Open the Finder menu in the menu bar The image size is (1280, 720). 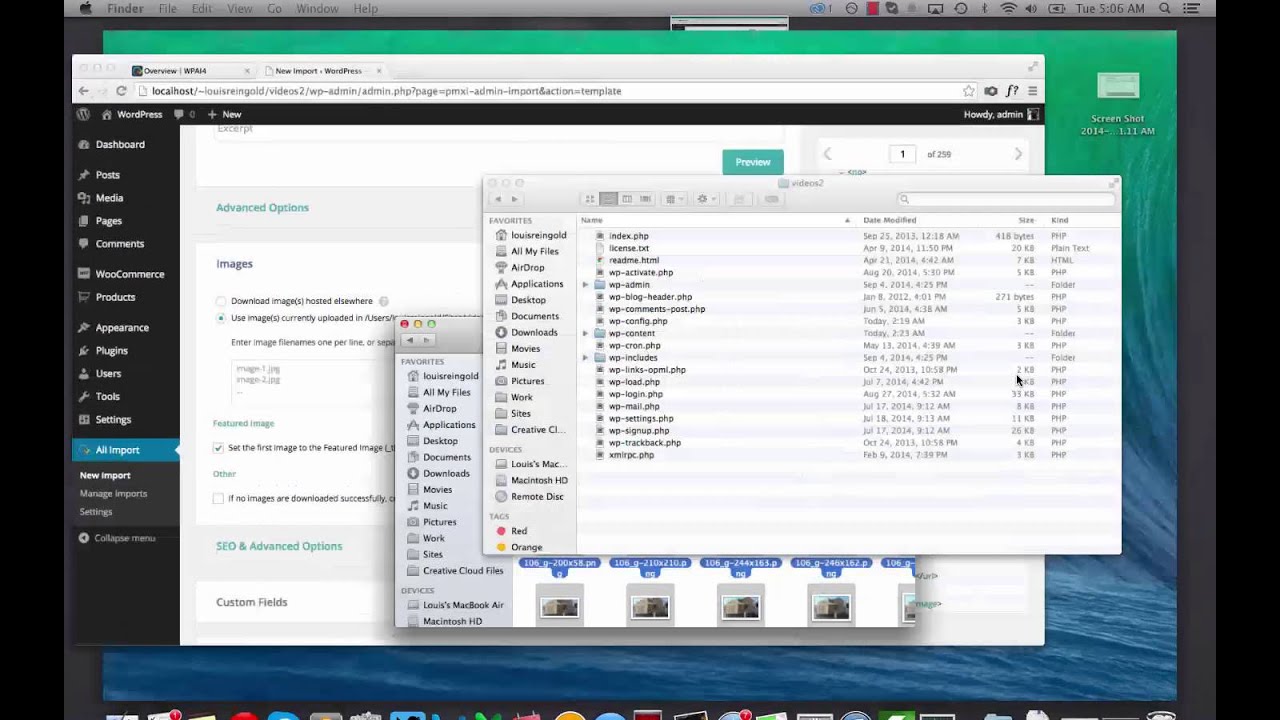click(x=125, y=8)
